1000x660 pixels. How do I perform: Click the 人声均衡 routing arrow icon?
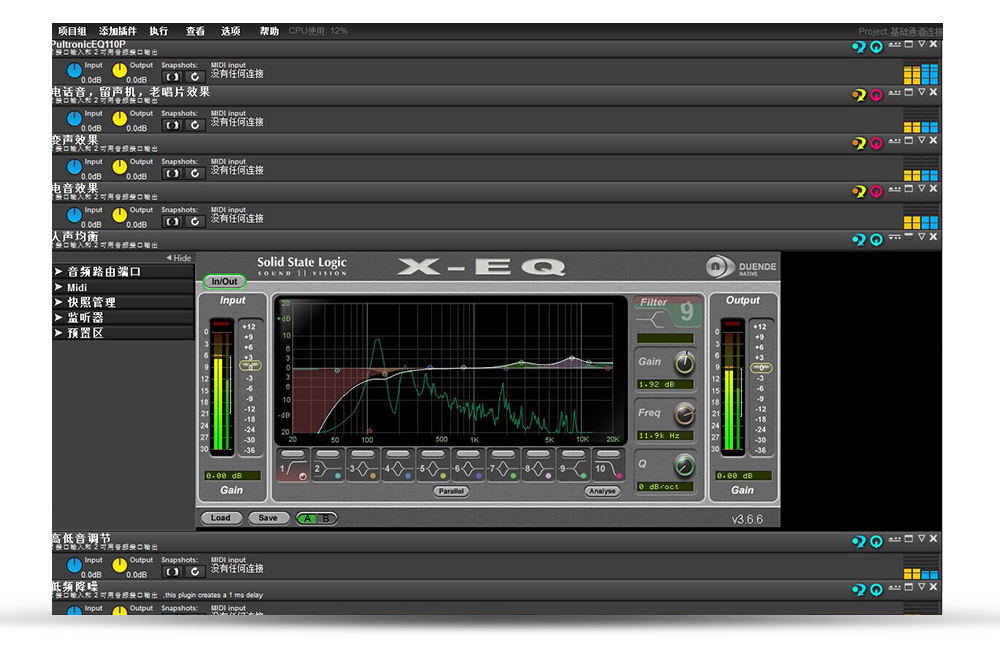859,239
